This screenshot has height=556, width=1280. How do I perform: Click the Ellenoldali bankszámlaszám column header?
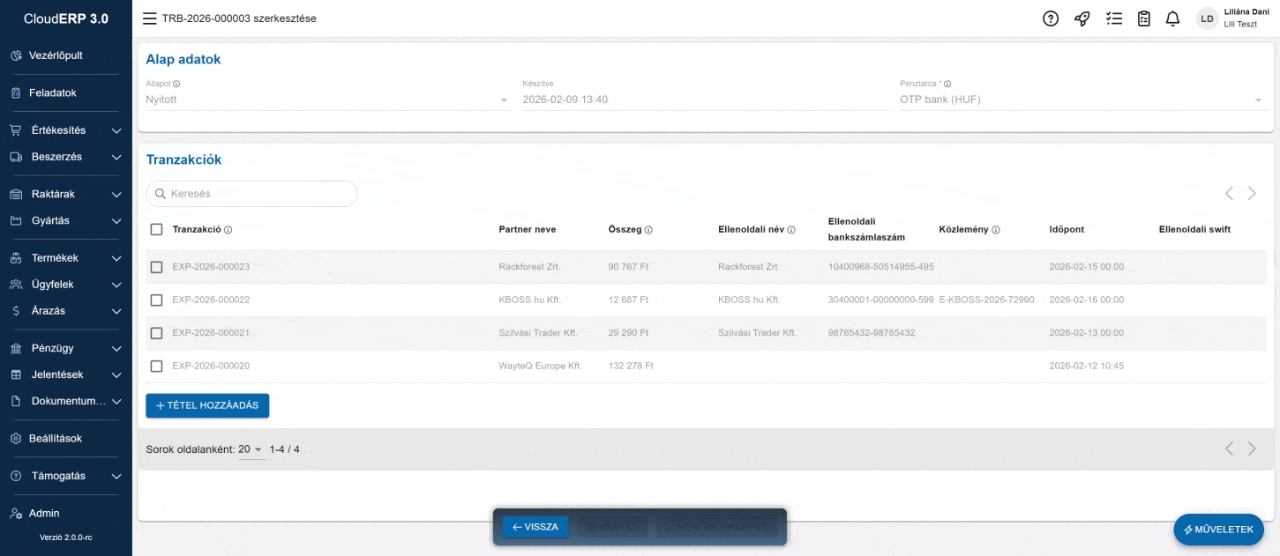click(866, 229)
